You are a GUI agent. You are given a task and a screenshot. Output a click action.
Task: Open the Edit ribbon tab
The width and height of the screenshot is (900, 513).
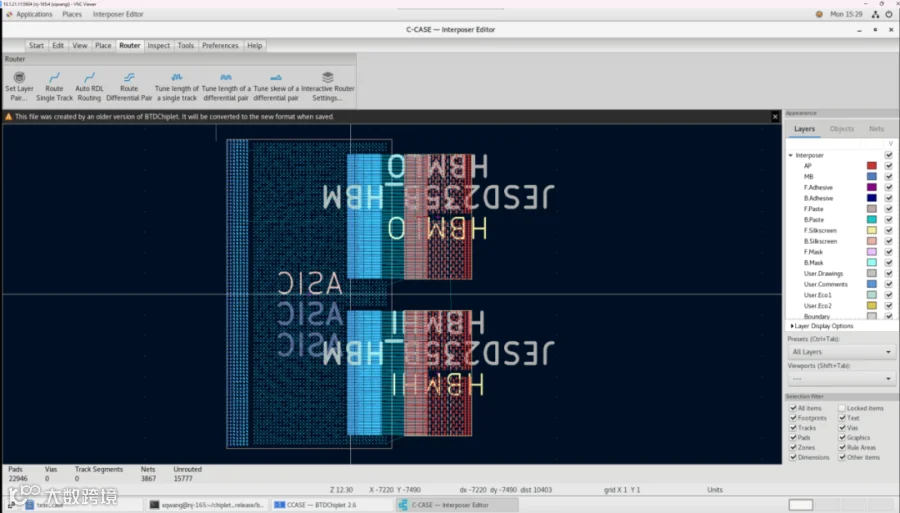58,45
